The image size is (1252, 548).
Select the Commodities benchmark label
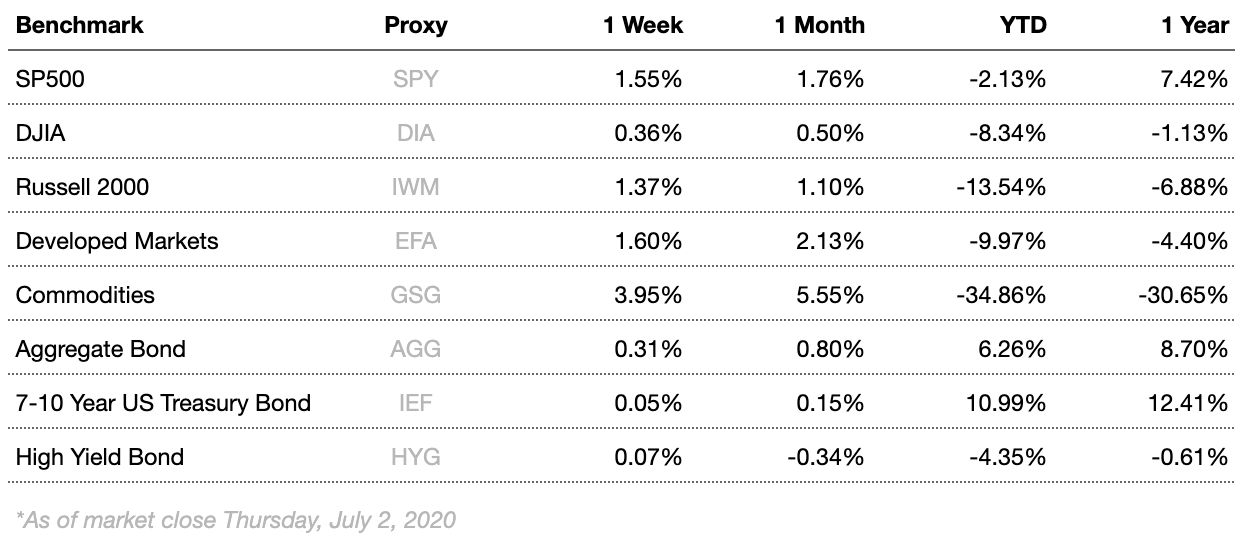[86, 295]
